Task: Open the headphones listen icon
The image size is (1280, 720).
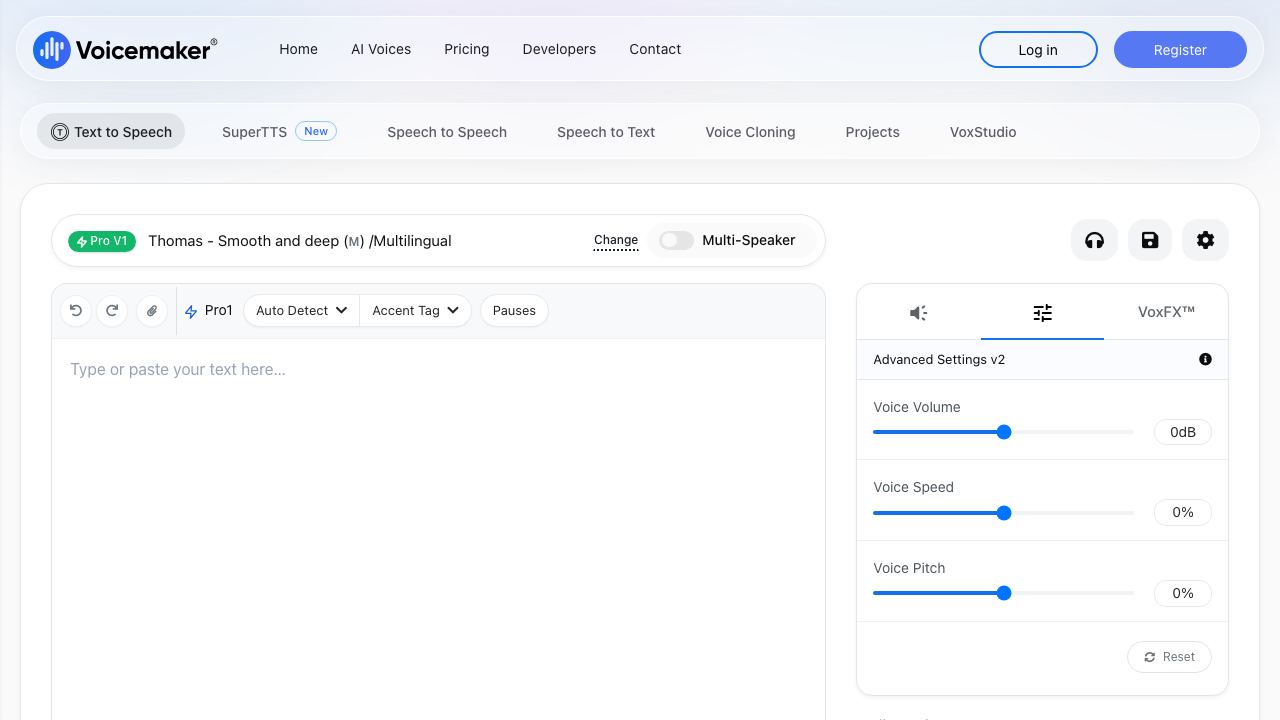Action: (x=1095, y=240)
